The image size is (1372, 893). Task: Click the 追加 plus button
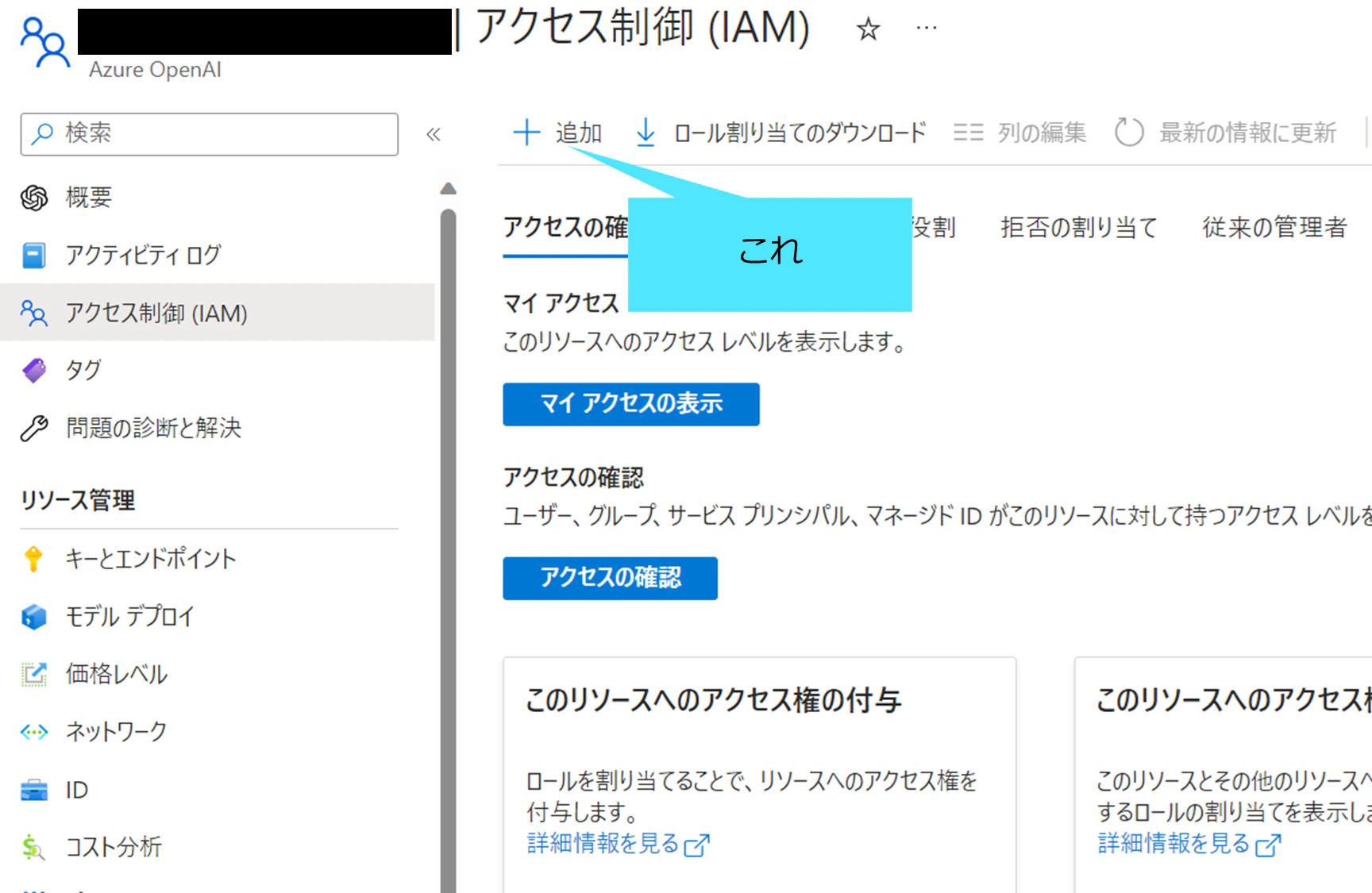tap(557, 133)
